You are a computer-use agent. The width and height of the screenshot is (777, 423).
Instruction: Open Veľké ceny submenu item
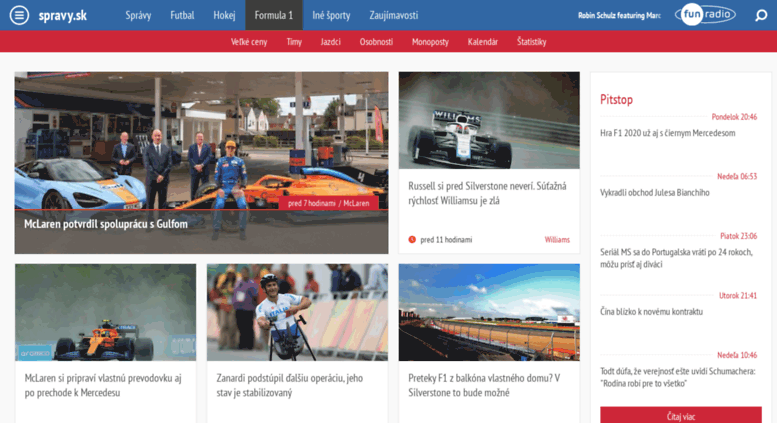coord(249,42)
